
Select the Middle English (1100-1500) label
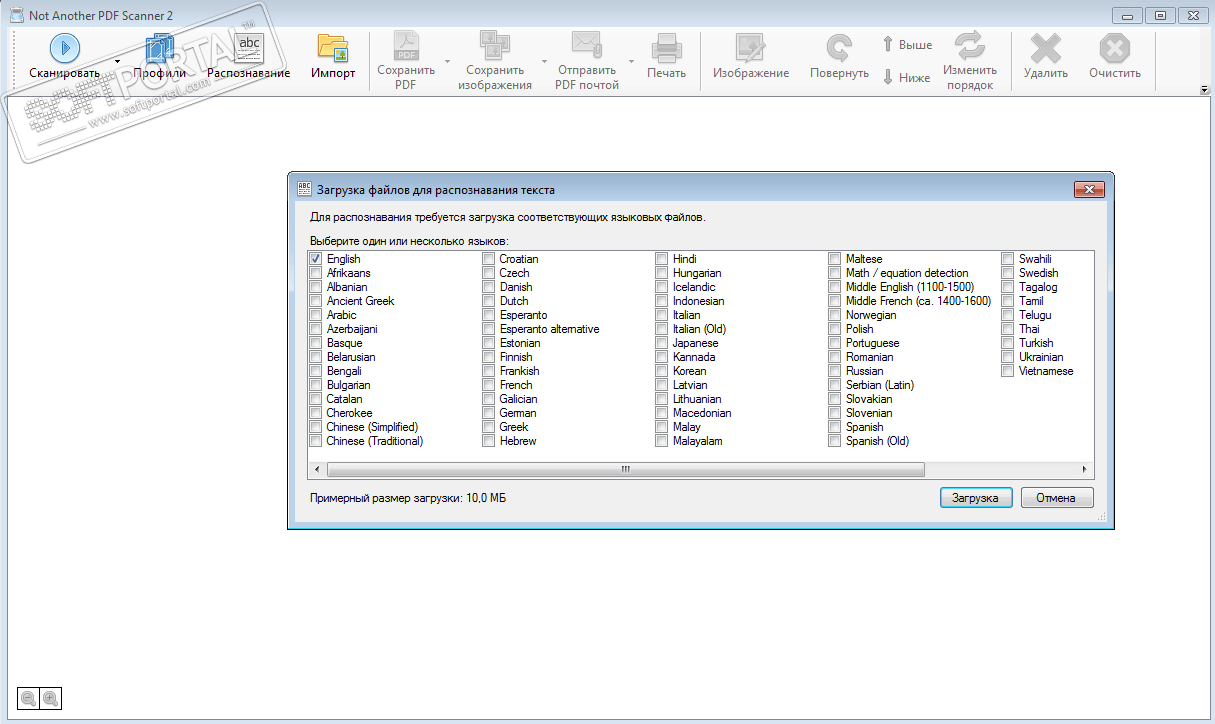click(909, 287)
